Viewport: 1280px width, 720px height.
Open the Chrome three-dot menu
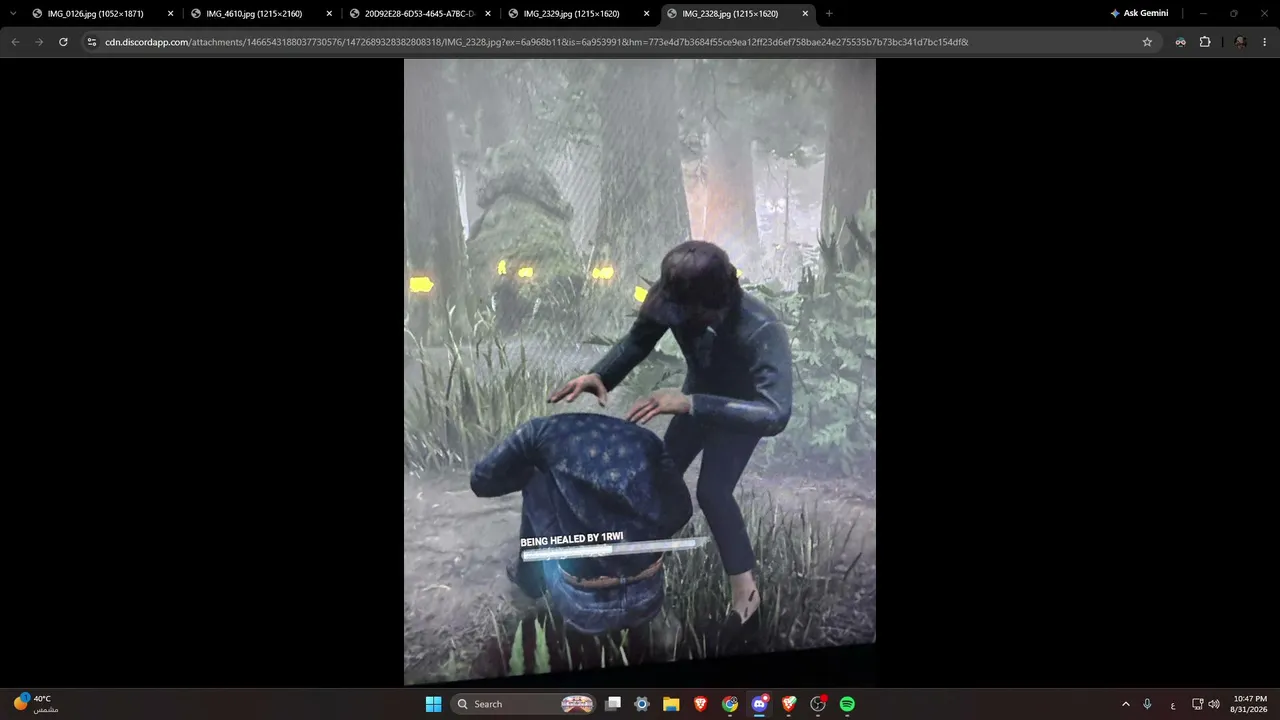(x=1265, y=42)
